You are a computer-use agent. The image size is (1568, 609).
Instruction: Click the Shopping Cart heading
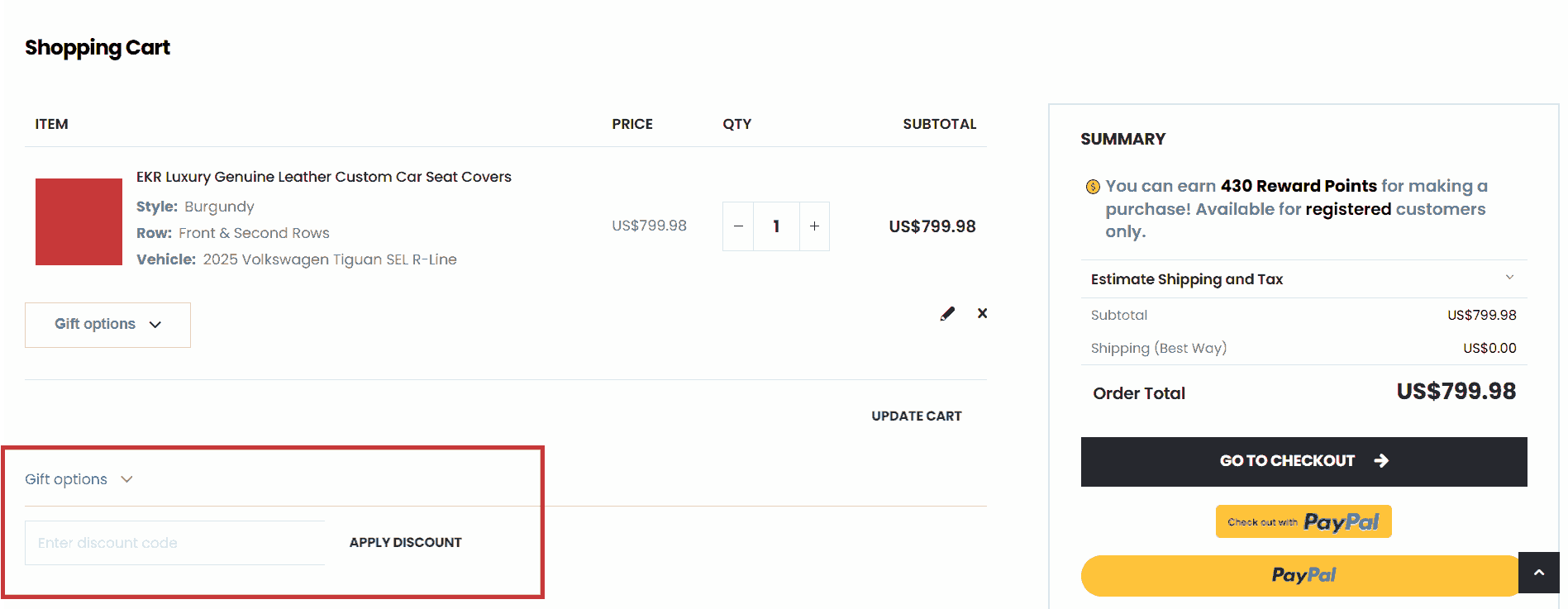[98, 48]
